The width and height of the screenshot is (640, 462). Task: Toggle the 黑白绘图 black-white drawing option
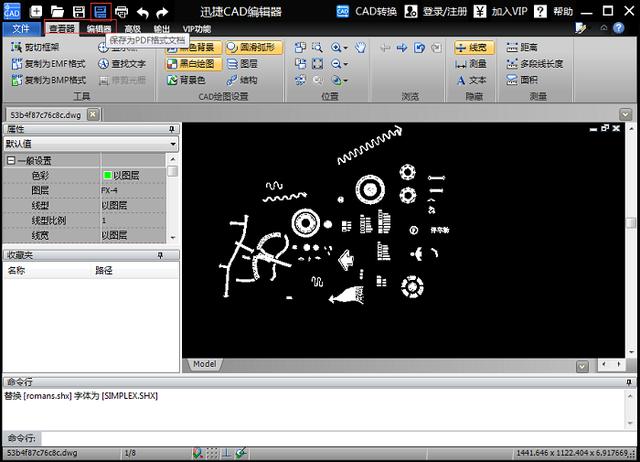[193, 64]
